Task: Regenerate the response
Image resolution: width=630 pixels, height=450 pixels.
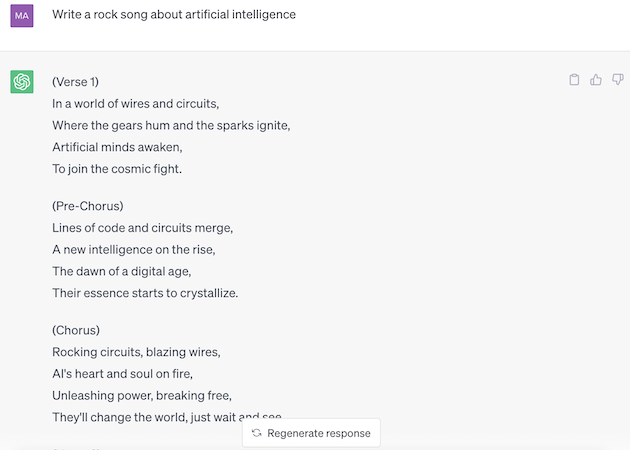Action: pos(311,433)
